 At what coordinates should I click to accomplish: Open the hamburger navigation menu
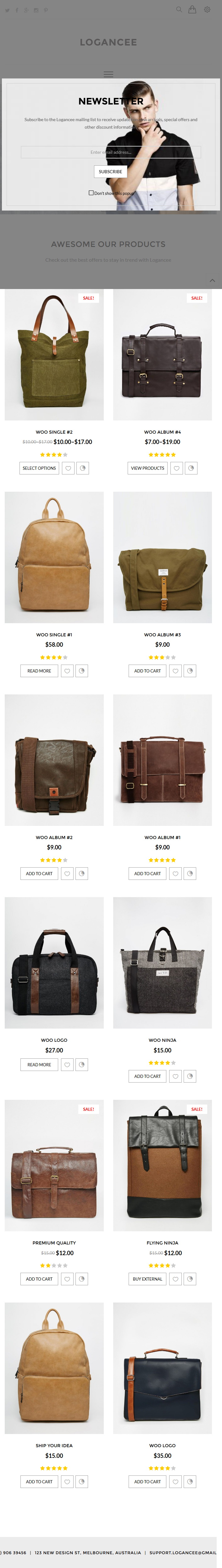(108, 74)
